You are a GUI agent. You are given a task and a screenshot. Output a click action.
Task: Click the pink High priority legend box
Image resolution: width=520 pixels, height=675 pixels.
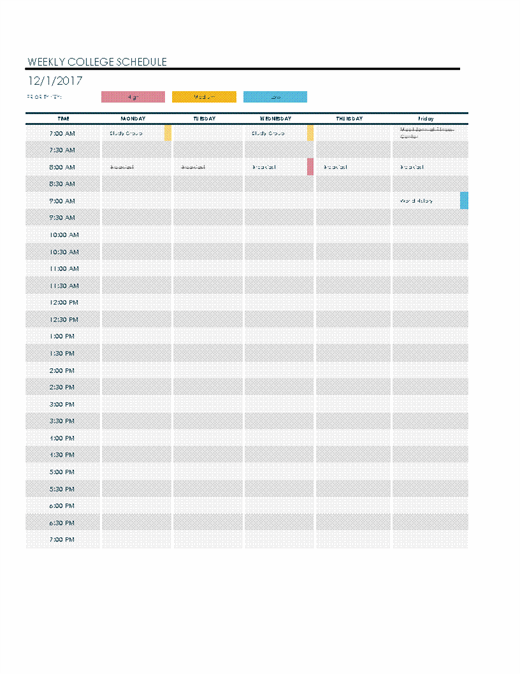133,97
